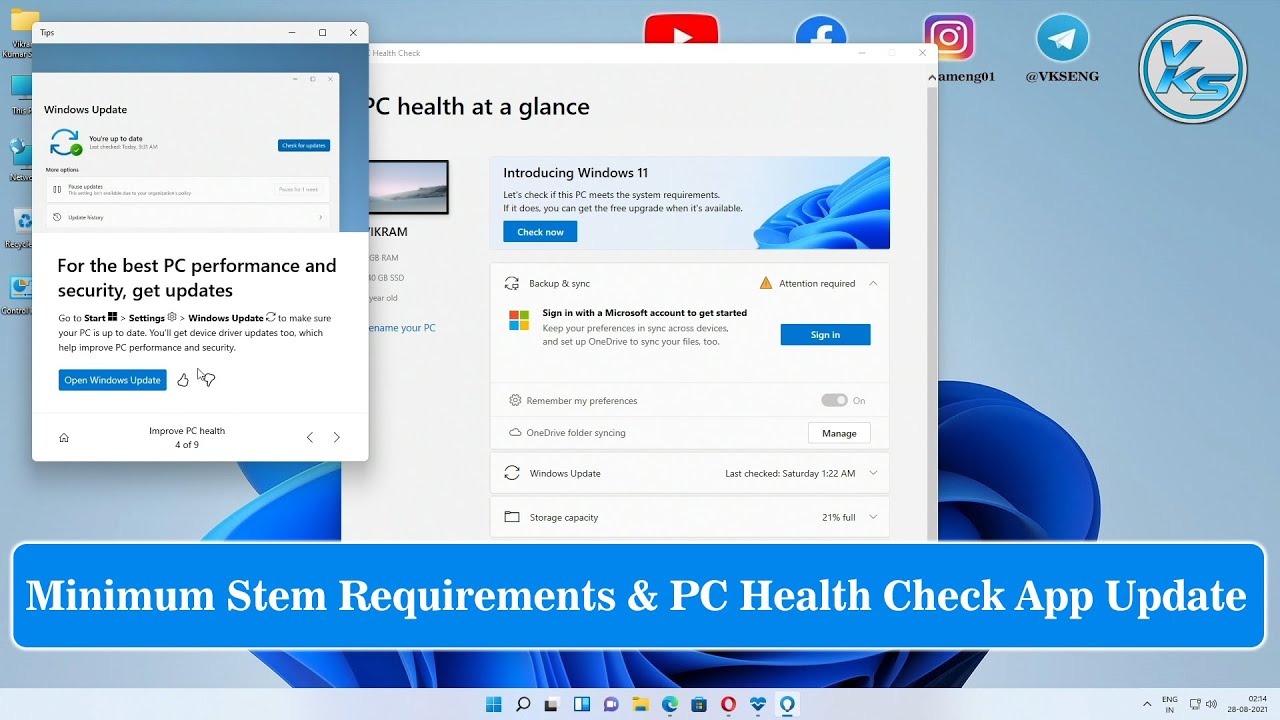Click the OneDrive cloud icon
The width and height of the screenshot is (1280, 720).
point(515,433)
